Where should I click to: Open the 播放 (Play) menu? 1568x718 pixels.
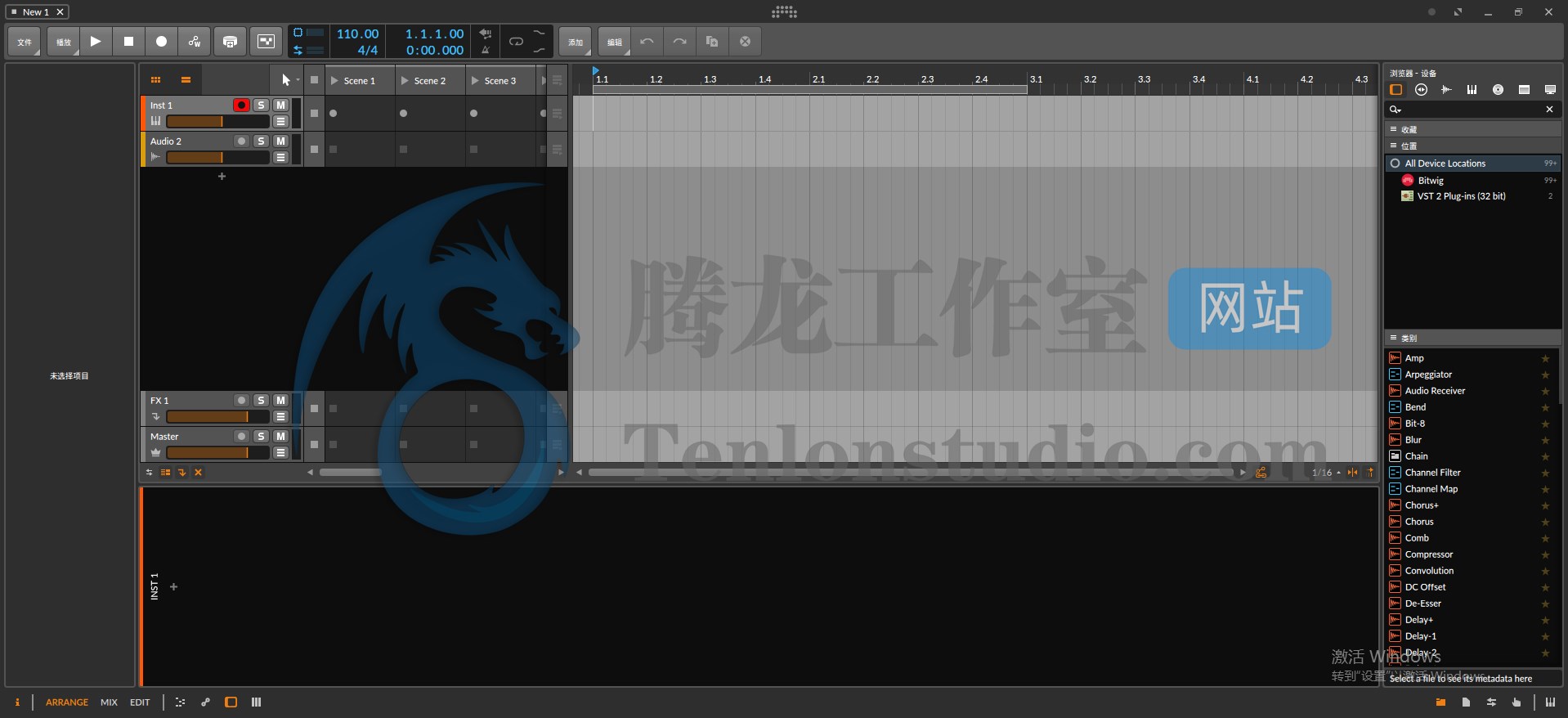tap(63, 42)
